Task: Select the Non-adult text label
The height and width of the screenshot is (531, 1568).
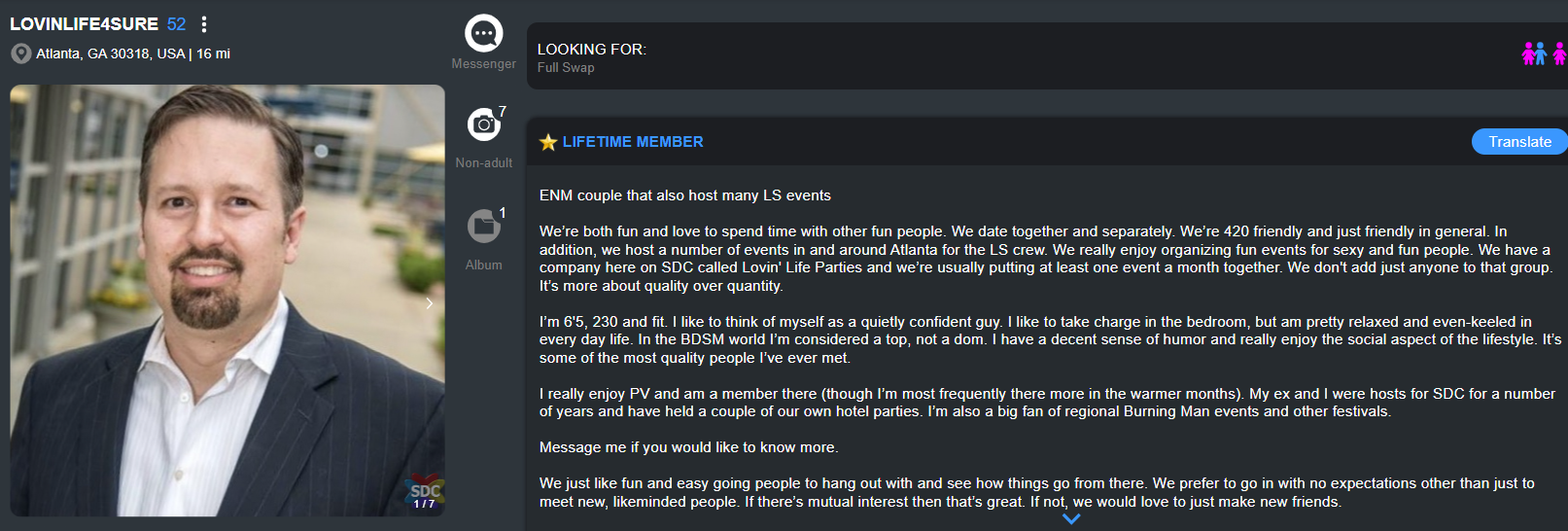Action: pos(483,163)
